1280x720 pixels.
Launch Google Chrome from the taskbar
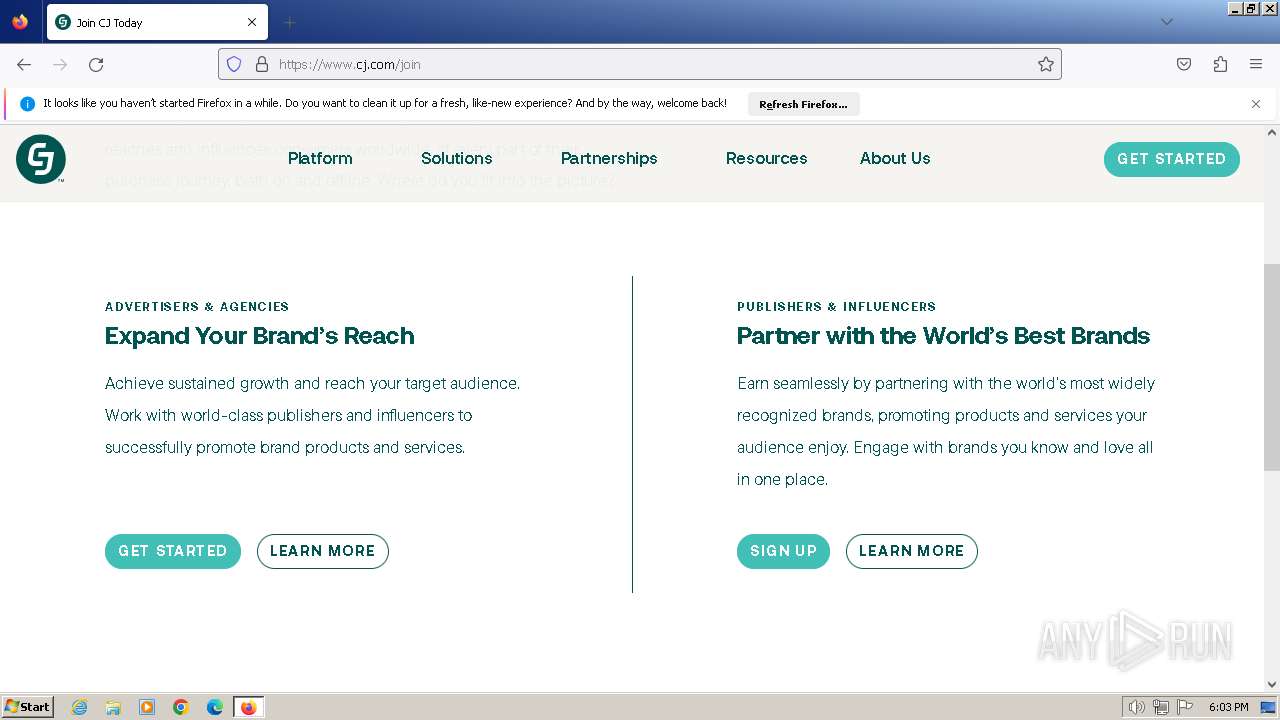pos(181,707)
